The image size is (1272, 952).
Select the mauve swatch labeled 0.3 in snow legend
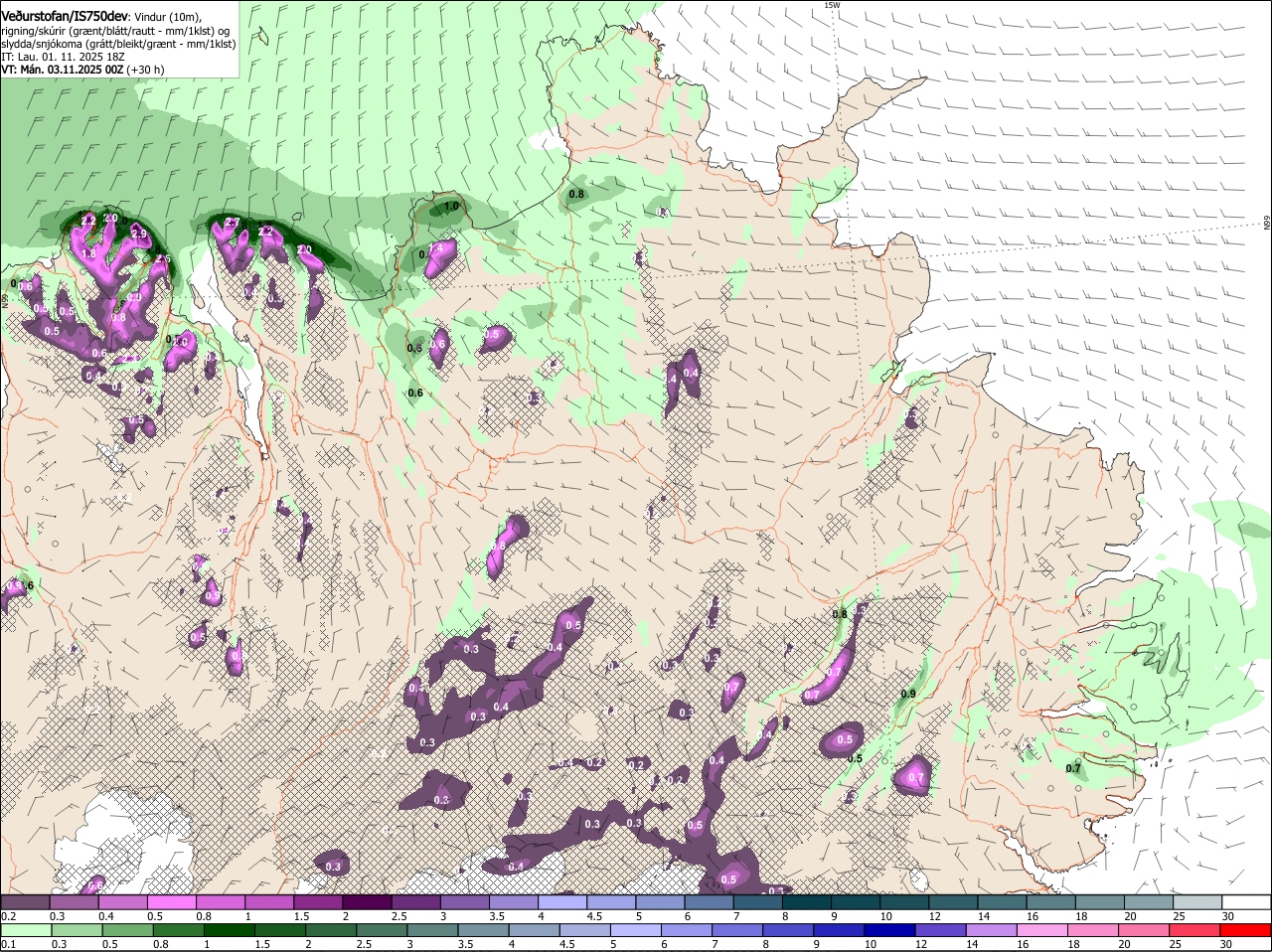pos(74,901)
